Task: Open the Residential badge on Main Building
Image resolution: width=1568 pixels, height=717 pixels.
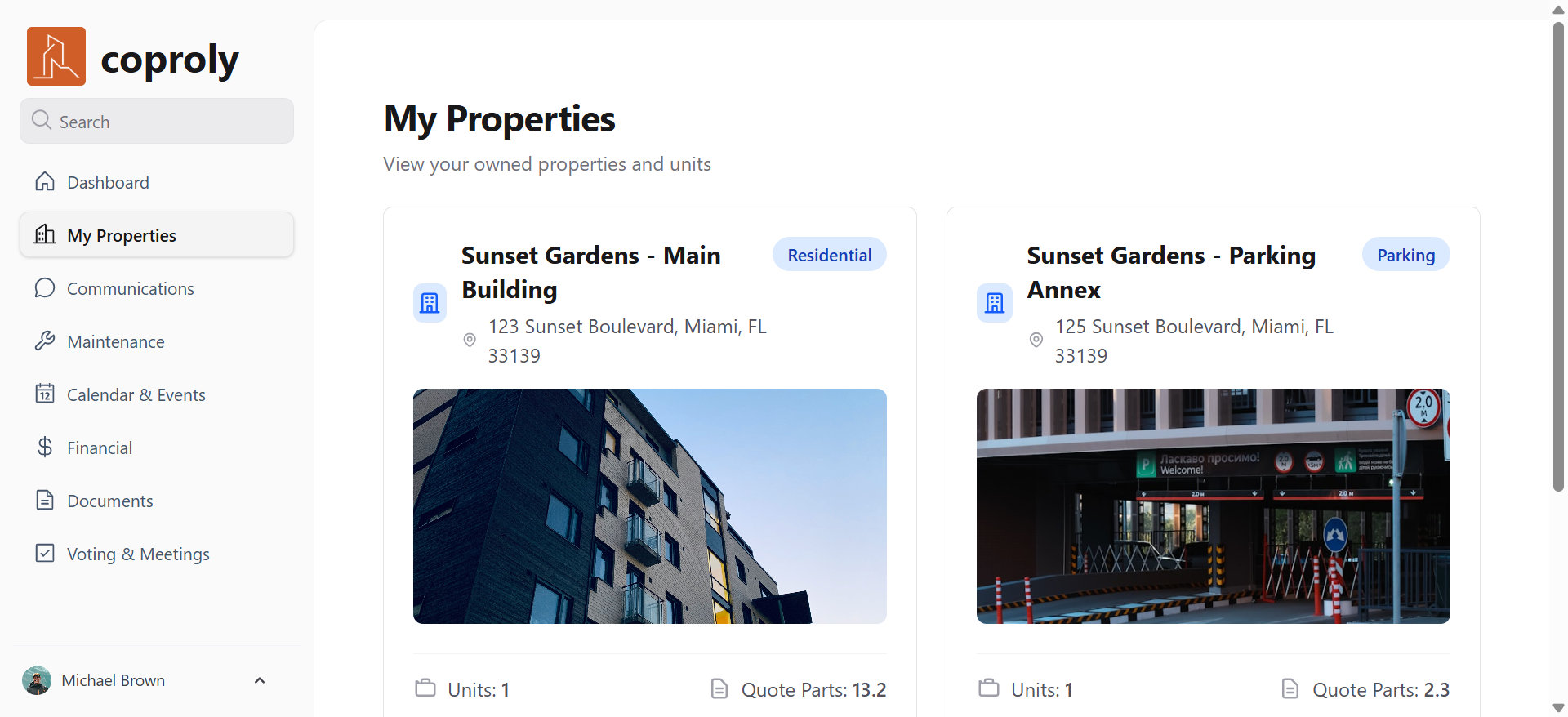Action: click(x=829, y=254)
